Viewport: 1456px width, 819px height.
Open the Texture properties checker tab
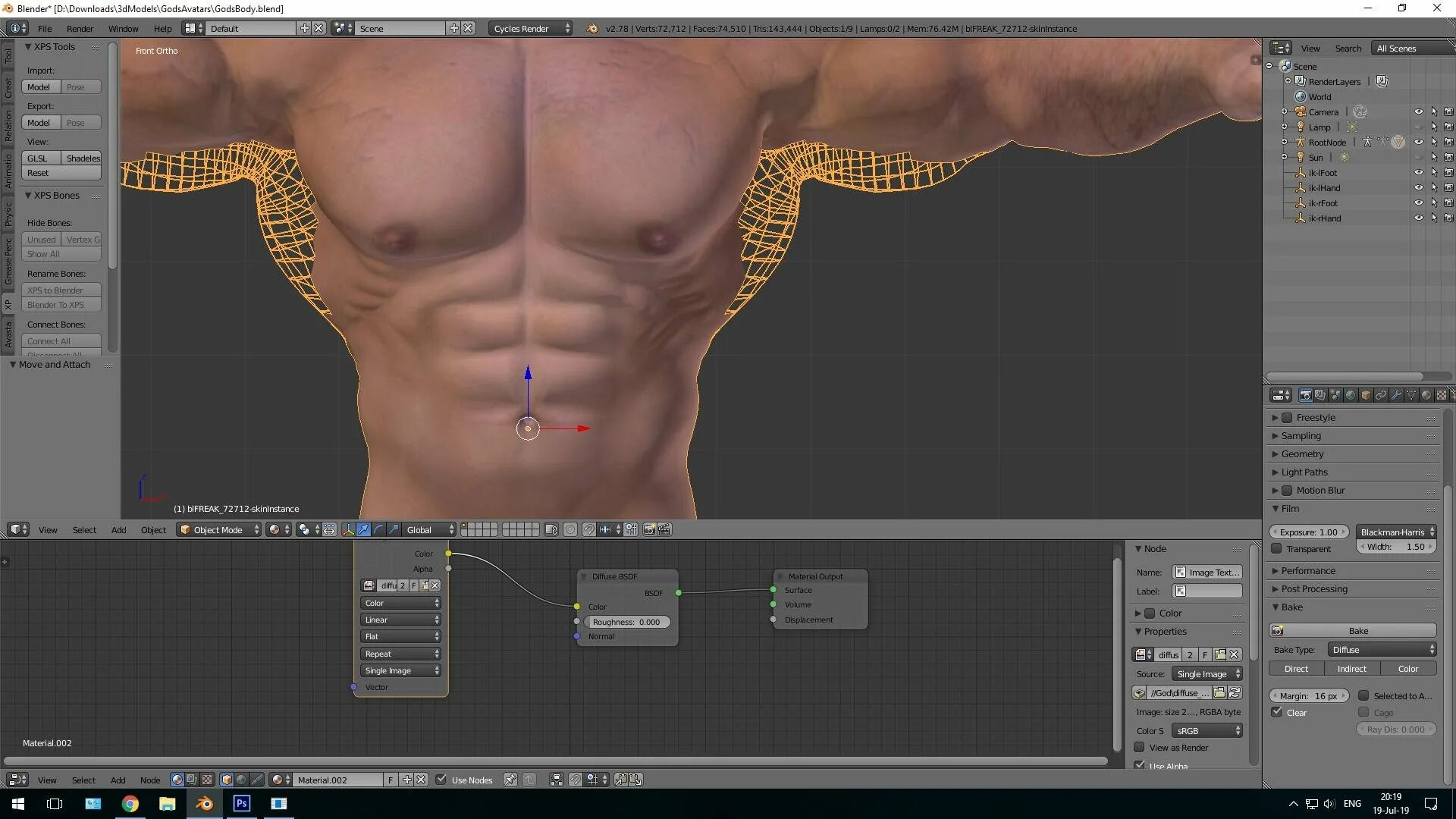(1441, 395)
